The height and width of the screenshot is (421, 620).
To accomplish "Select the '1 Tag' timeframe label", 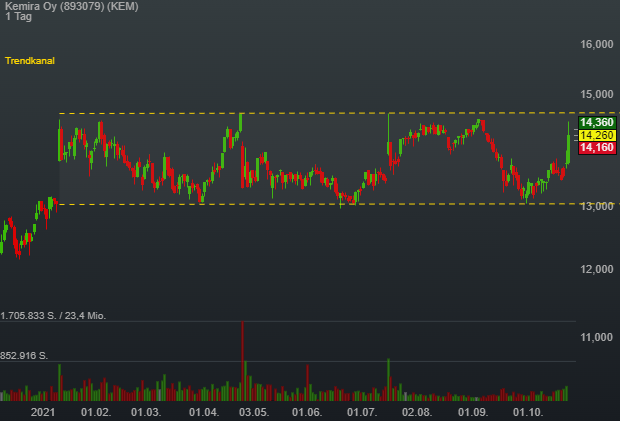I will [19, 17].
